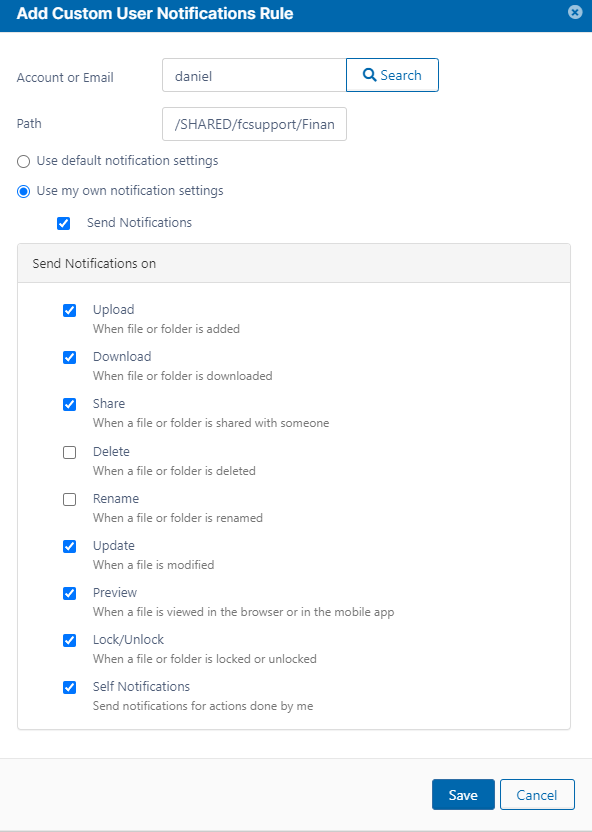Select Use my own notification settings
592x832 pixels.
click(23, 191)
